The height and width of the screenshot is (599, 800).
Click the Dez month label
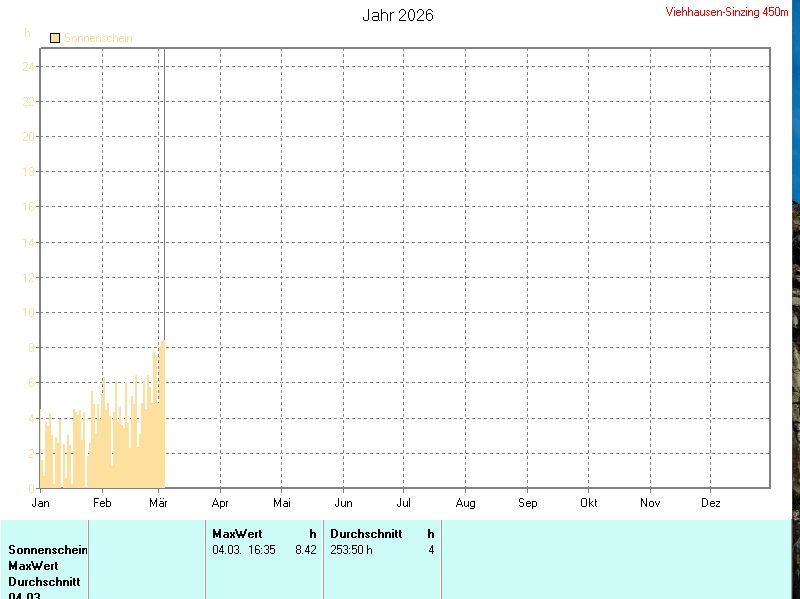[x=711, y=502]
